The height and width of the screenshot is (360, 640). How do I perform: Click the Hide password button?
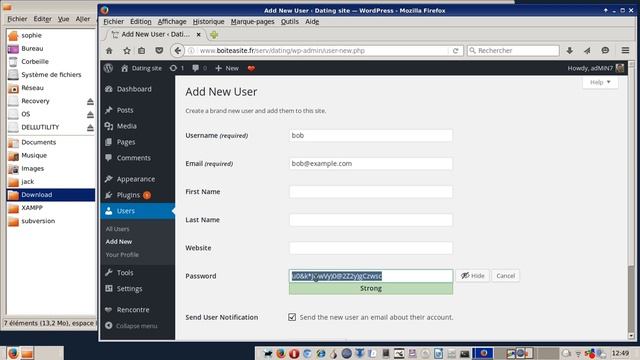point(473,276)
